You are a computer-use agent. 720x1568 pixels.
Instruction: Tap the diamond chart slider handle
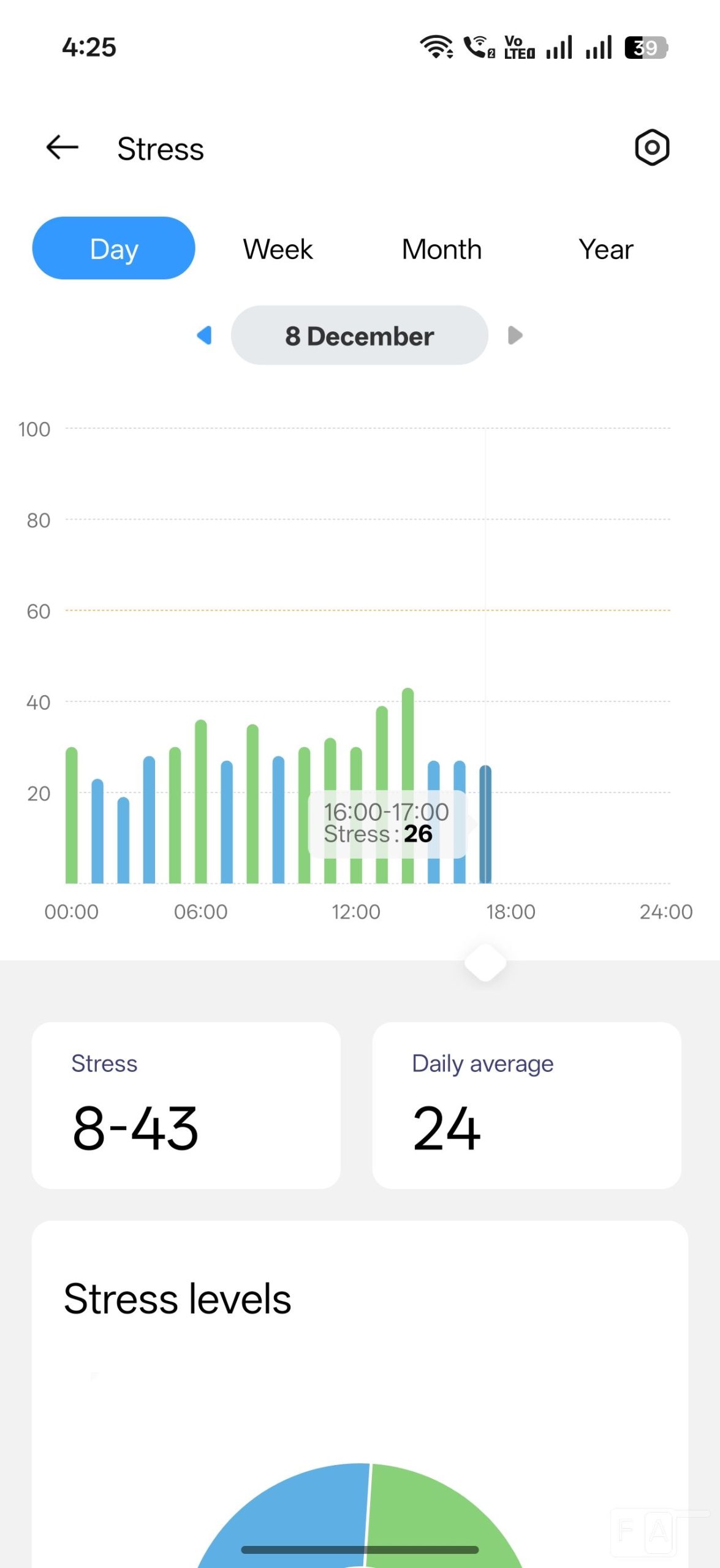(x=485, y=962)
